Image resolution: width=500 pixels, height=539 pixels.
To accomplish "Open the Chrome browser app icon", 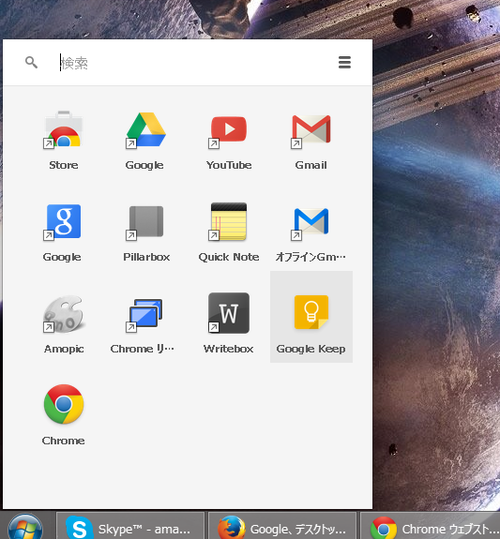I will coord(64,404).
